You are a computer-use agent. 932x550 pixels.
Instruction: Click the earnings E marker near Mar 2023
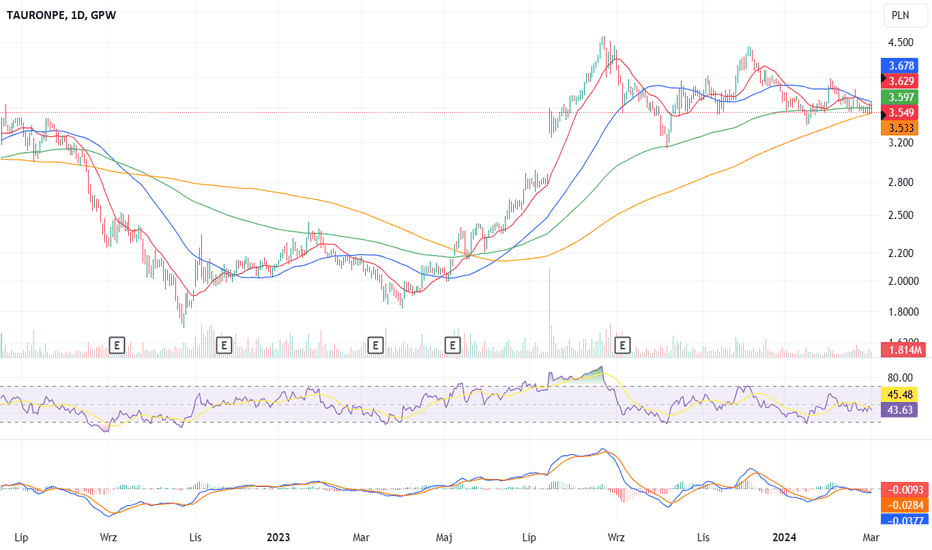375,345
